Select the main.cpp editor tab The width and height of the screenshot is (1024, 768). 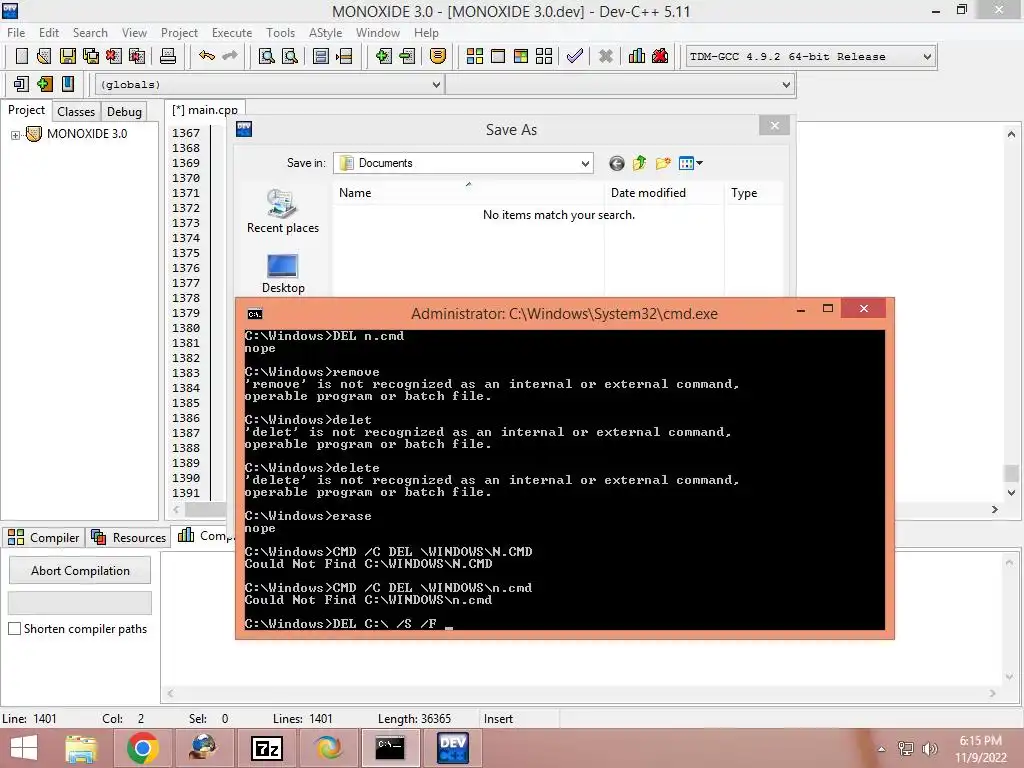tap(204, 110)
